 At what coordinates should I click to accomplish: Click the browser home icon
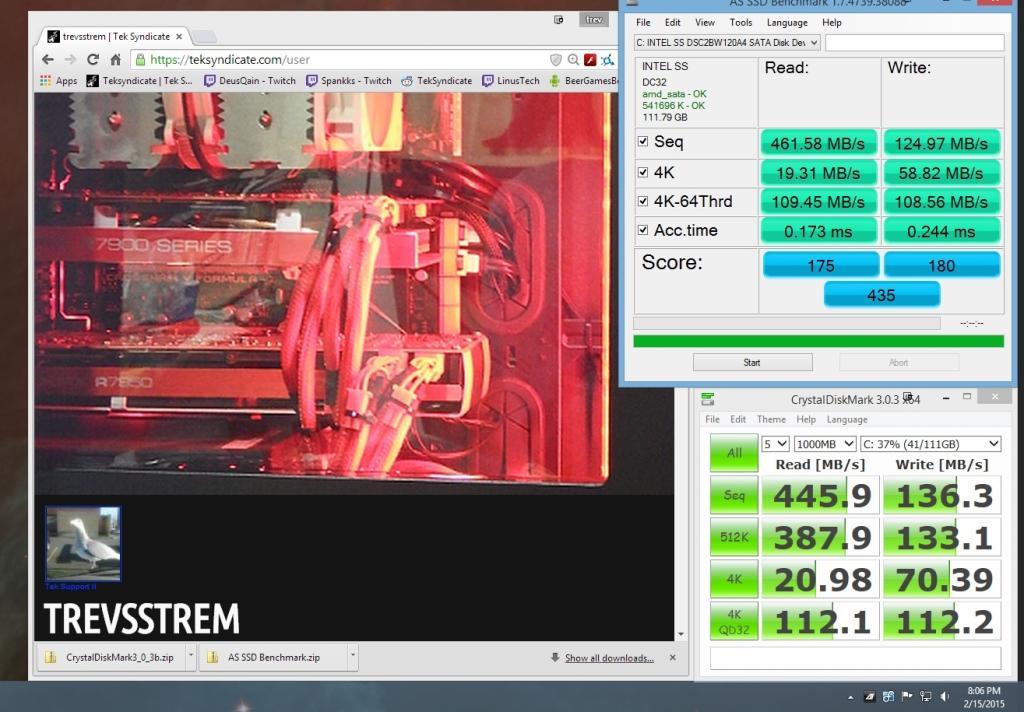pos(116,60)
